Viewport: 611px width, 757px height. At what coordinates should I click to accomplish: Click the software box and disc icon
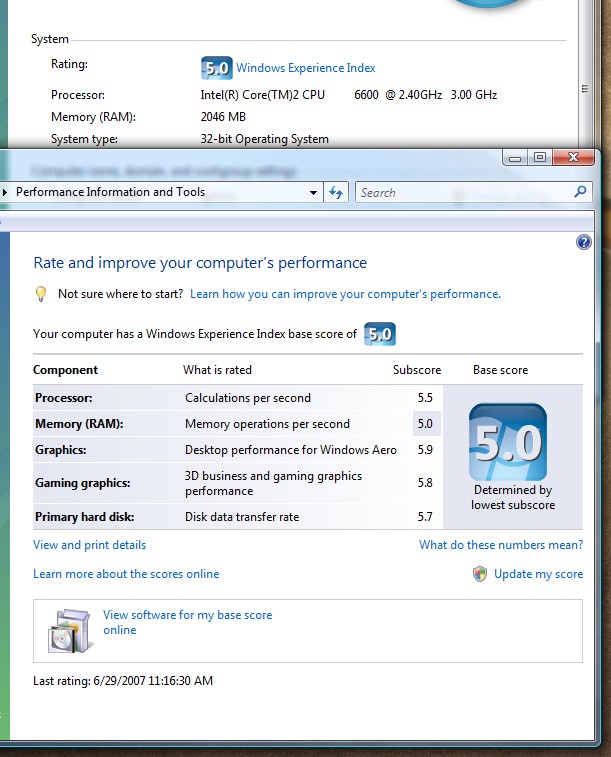pos(69,631)
